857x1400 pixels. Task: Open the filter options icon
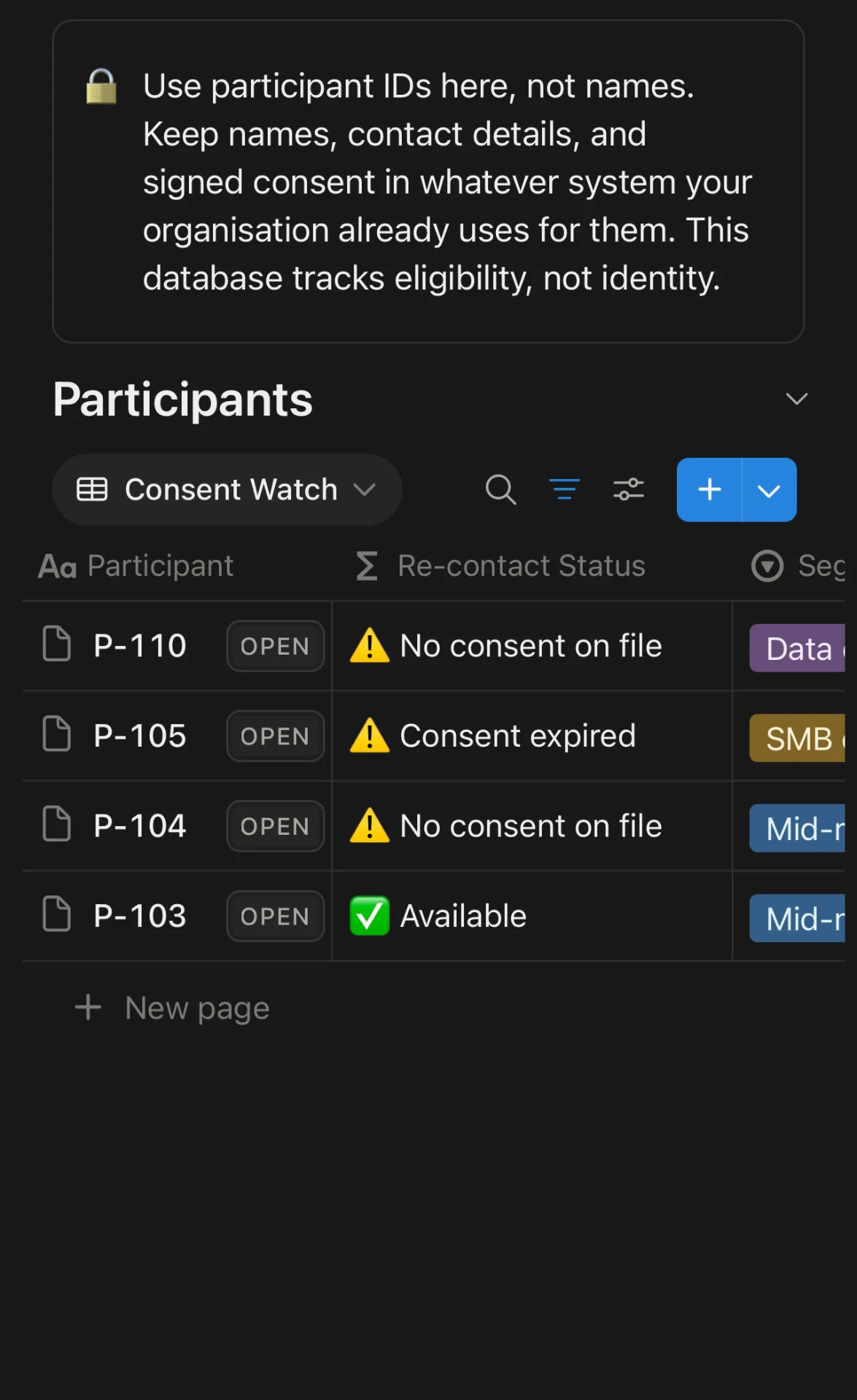coord(565,489)
